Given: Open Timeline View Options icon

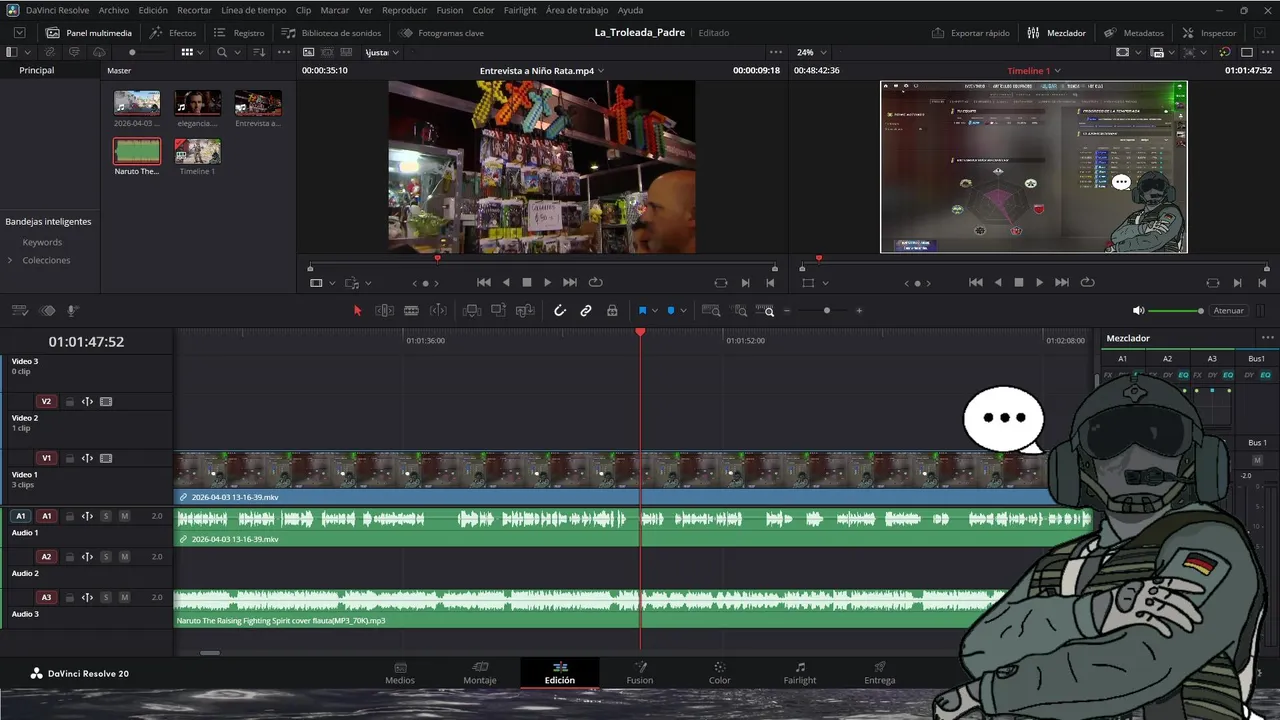Looking at the screenshot, I should coord(19,311).
